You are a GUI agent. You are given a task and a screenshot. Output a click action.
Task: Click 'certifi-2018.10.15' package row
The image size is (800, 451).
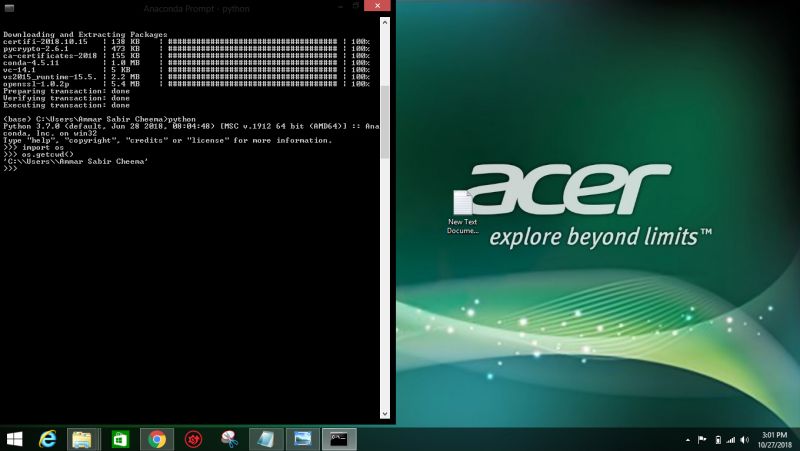coord(186,42)
